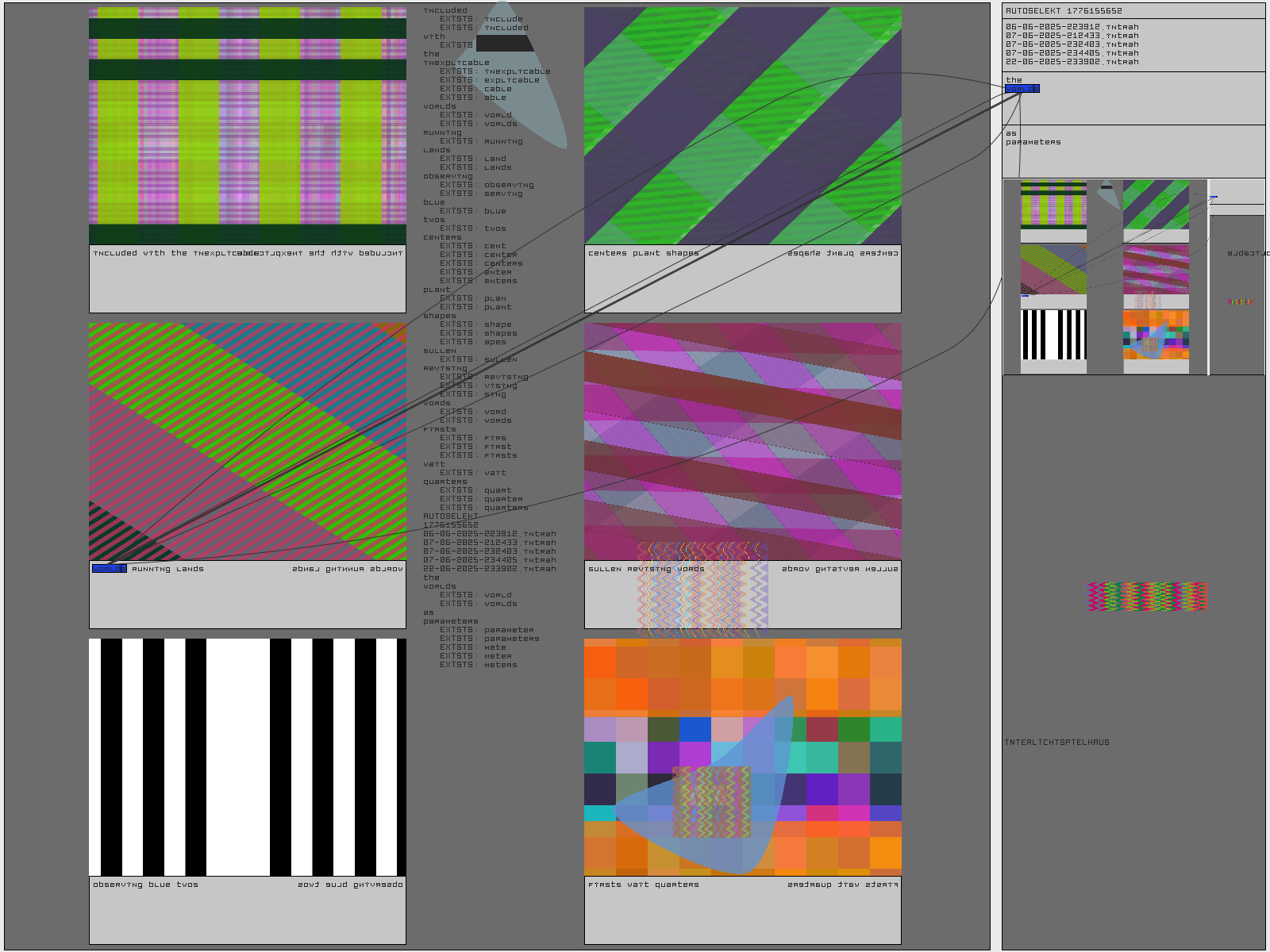Click the INTERLICHTSPIELHAUS label
Viewport: 1270px width, 952px height.
point(1057,743)
